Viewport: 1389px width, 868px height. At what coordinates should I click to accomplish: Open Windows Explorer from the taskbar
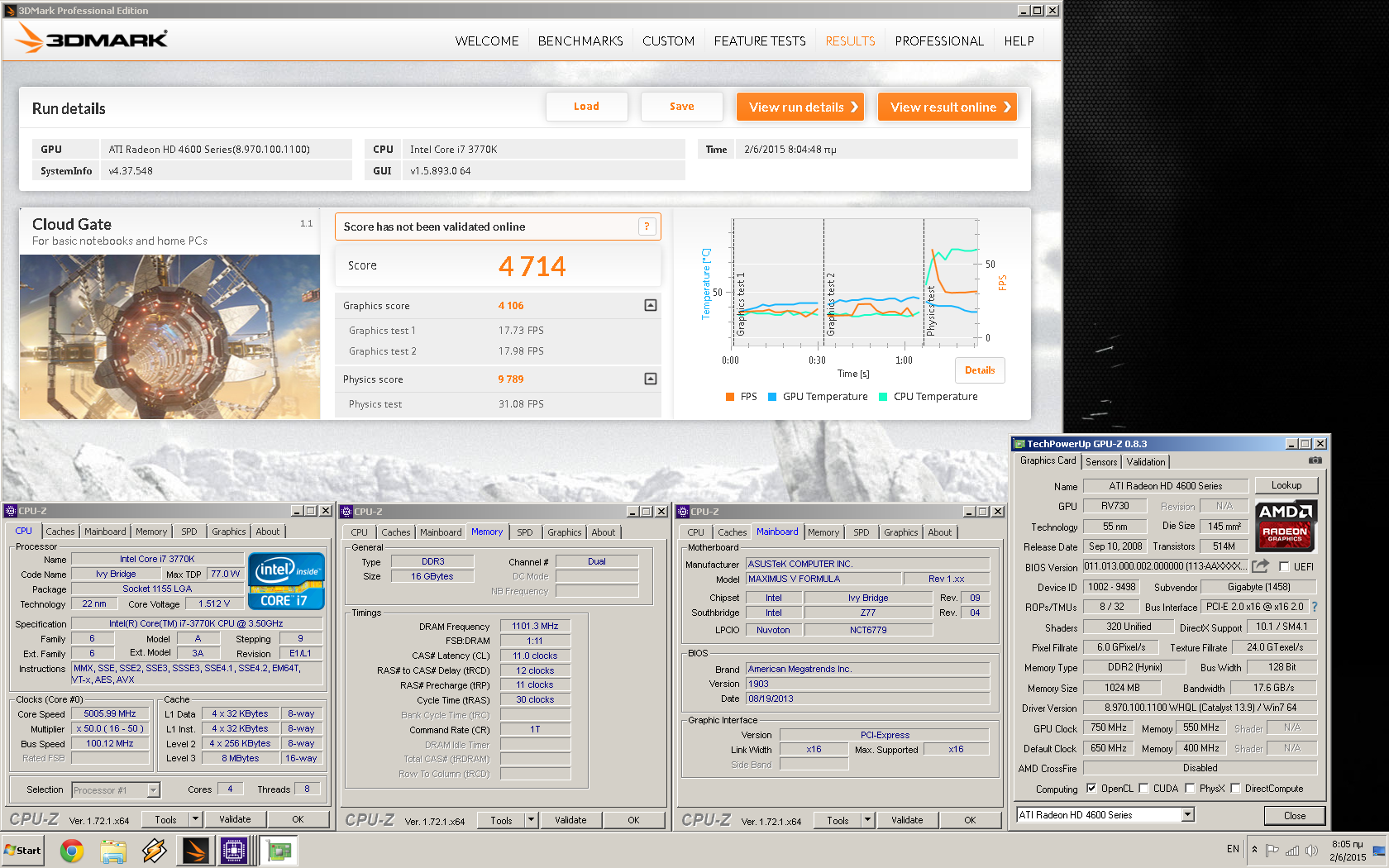tap(113, 850)
